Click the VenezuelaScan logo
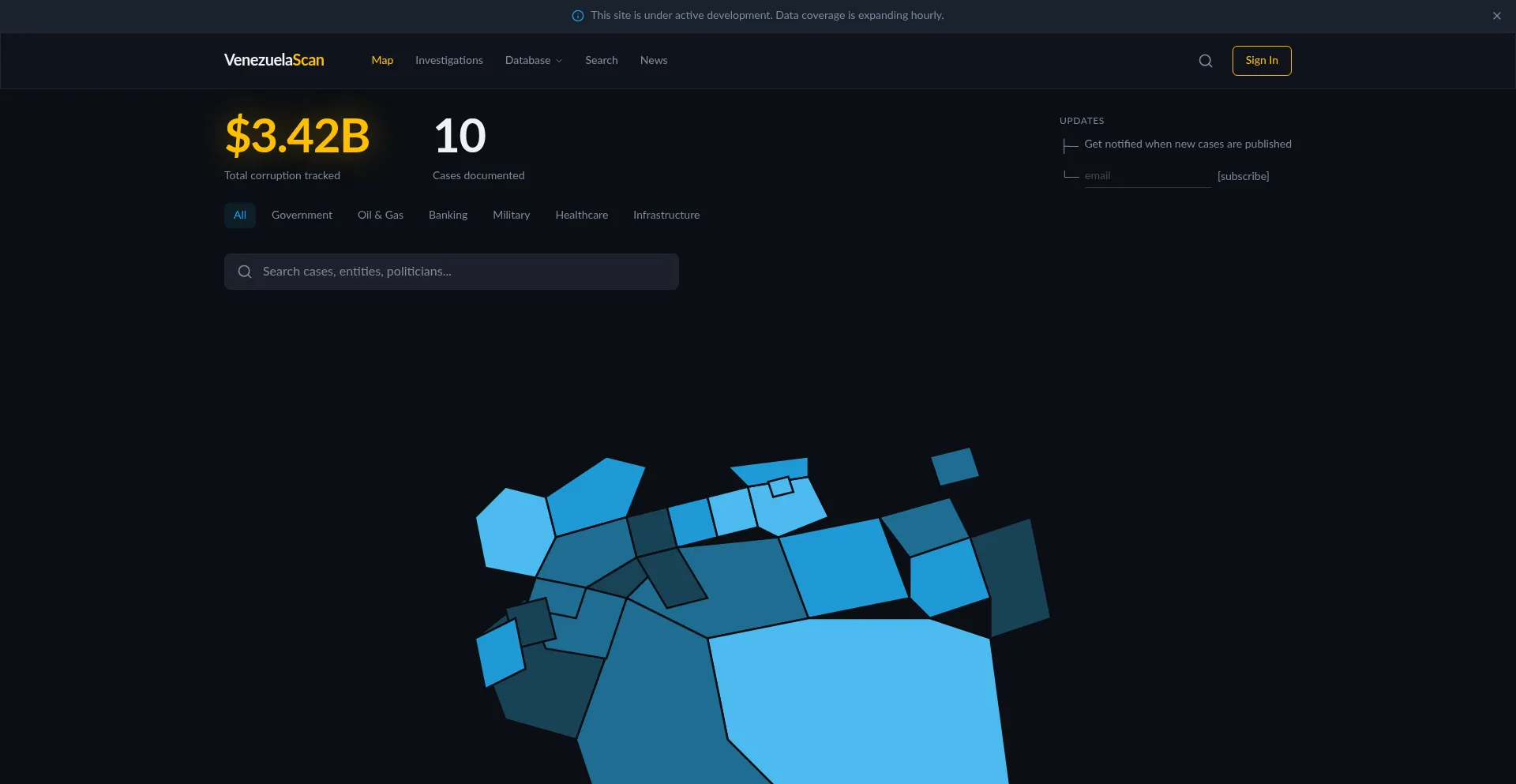Viewport: 1516px width, 784px height. click(274, 60)
